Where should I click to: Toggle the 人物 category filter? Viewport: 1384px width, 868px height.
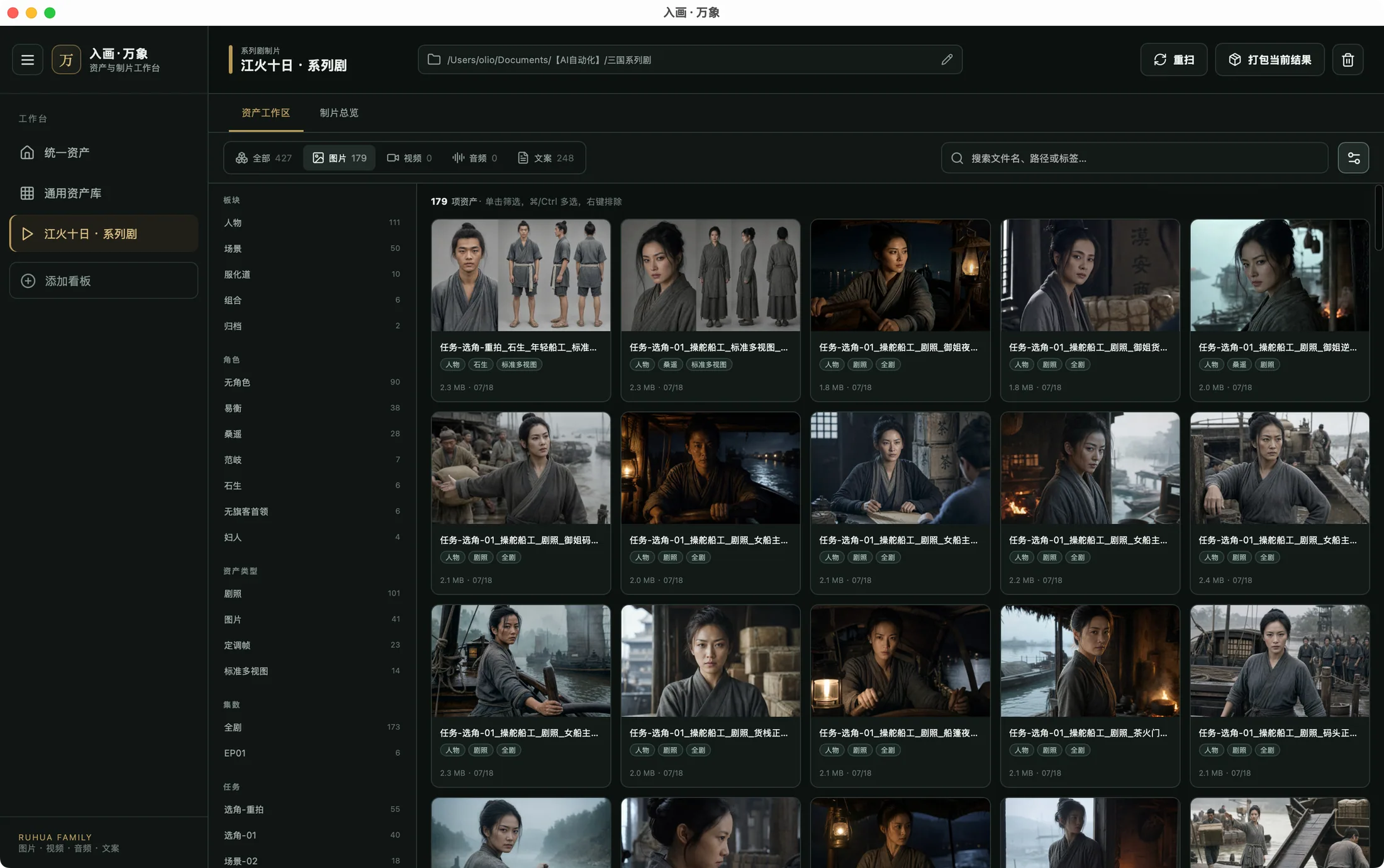(x=312, y=223)
